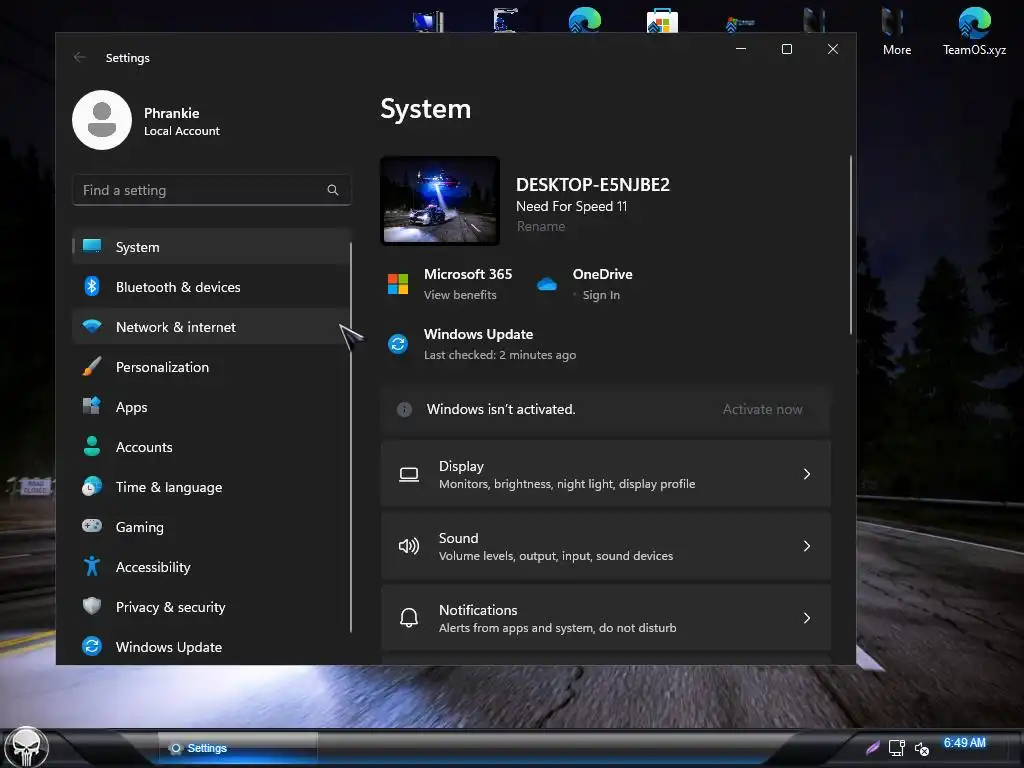The image size is (1024, 768).
Task: Click the Accessibility figure icon
Action: point(92,566)
